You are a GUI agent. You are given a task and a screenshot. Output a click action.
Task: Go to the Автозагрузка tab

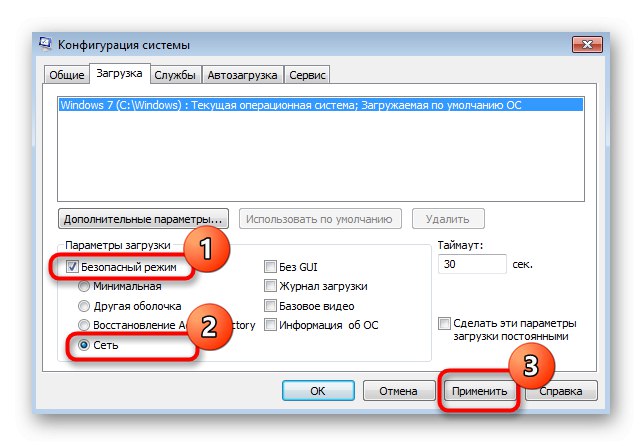[x=242, y=75]
